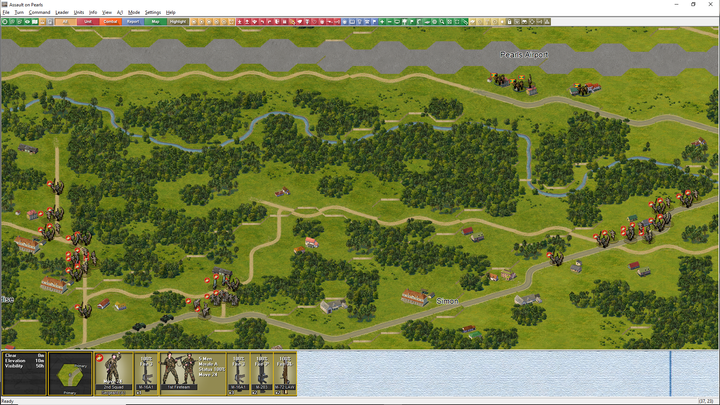This screenshot has height=405, width=720.
Task: Click the green open-book toolbar icon
Action: [34, 22]
